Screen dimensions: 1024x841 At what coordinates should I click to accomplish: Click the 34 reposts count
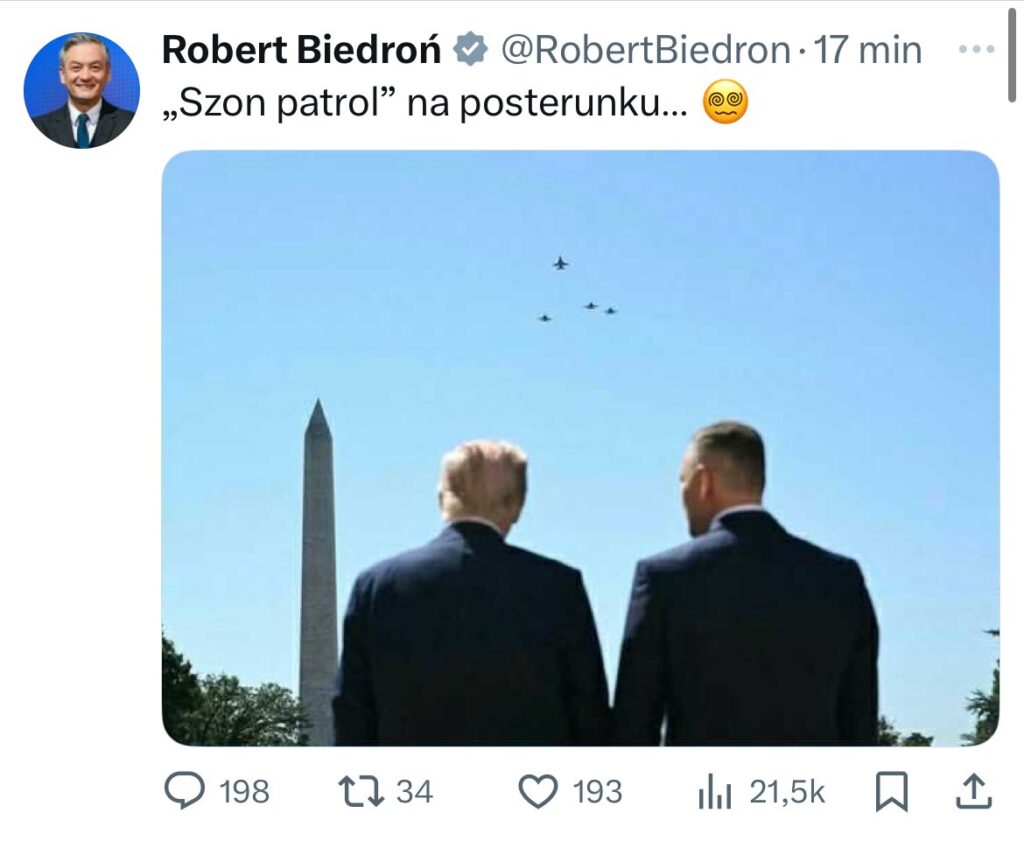click(x=415, y=792)
